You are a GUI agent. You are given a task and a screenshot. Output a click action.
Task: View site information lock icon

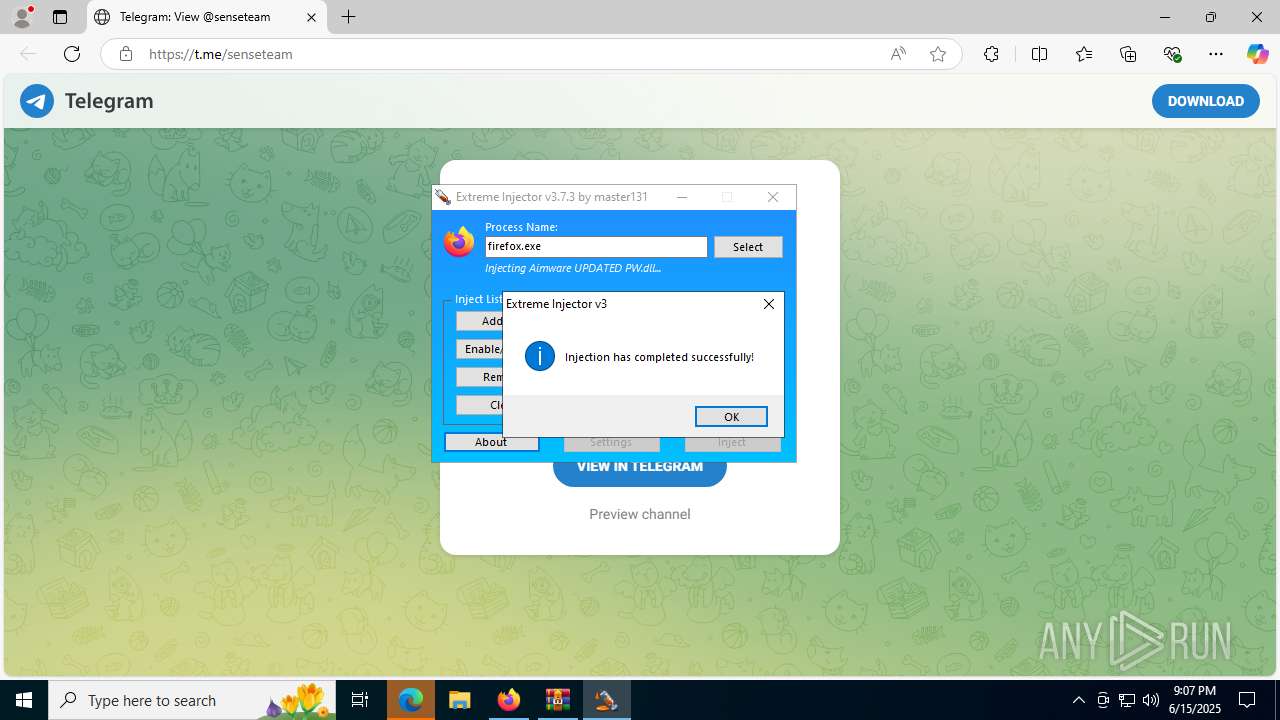pos(126,54)
